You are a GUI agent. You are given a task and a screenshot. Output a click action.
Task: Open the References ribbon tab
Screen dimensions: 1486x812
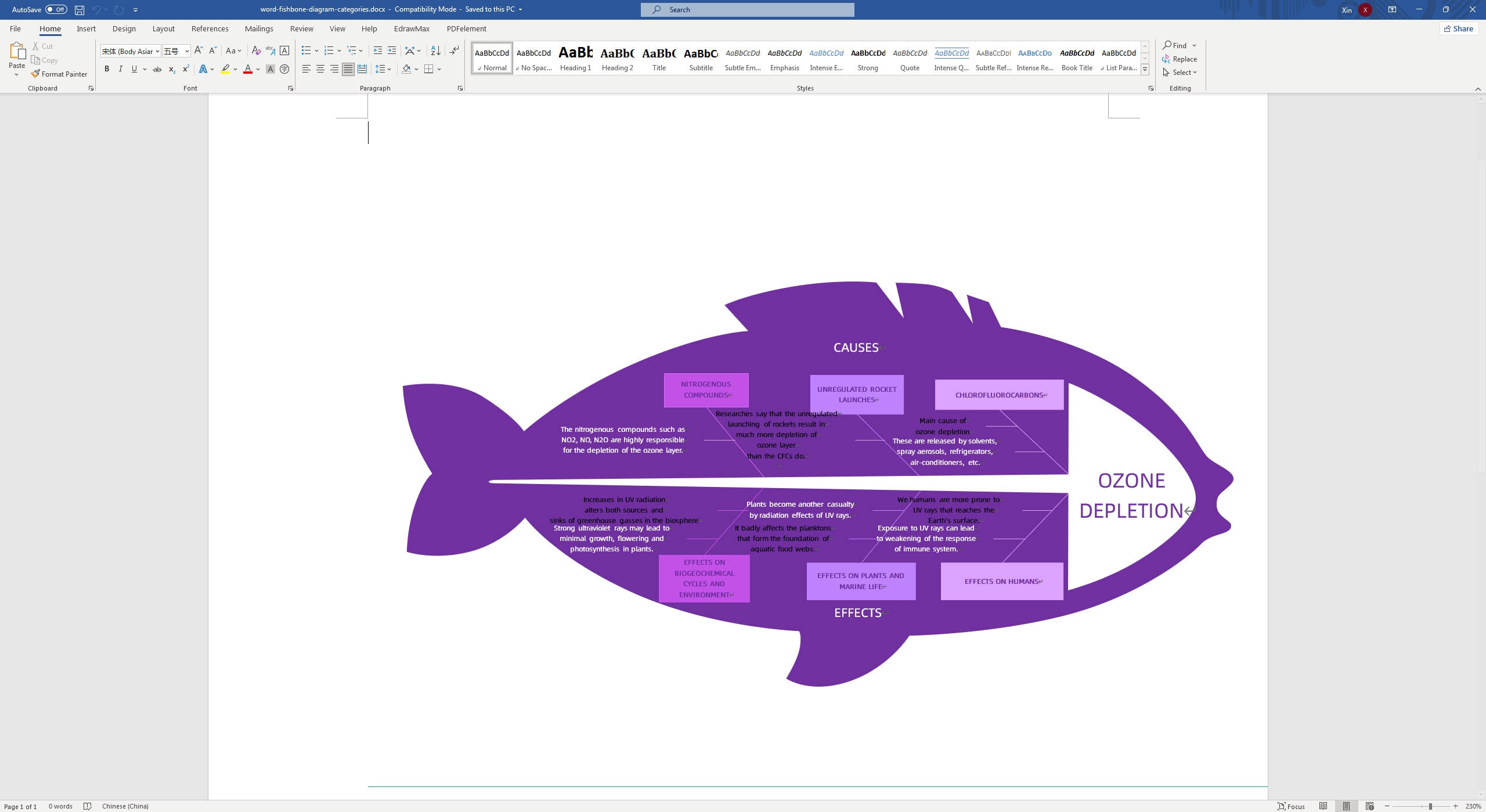point(210,28)
